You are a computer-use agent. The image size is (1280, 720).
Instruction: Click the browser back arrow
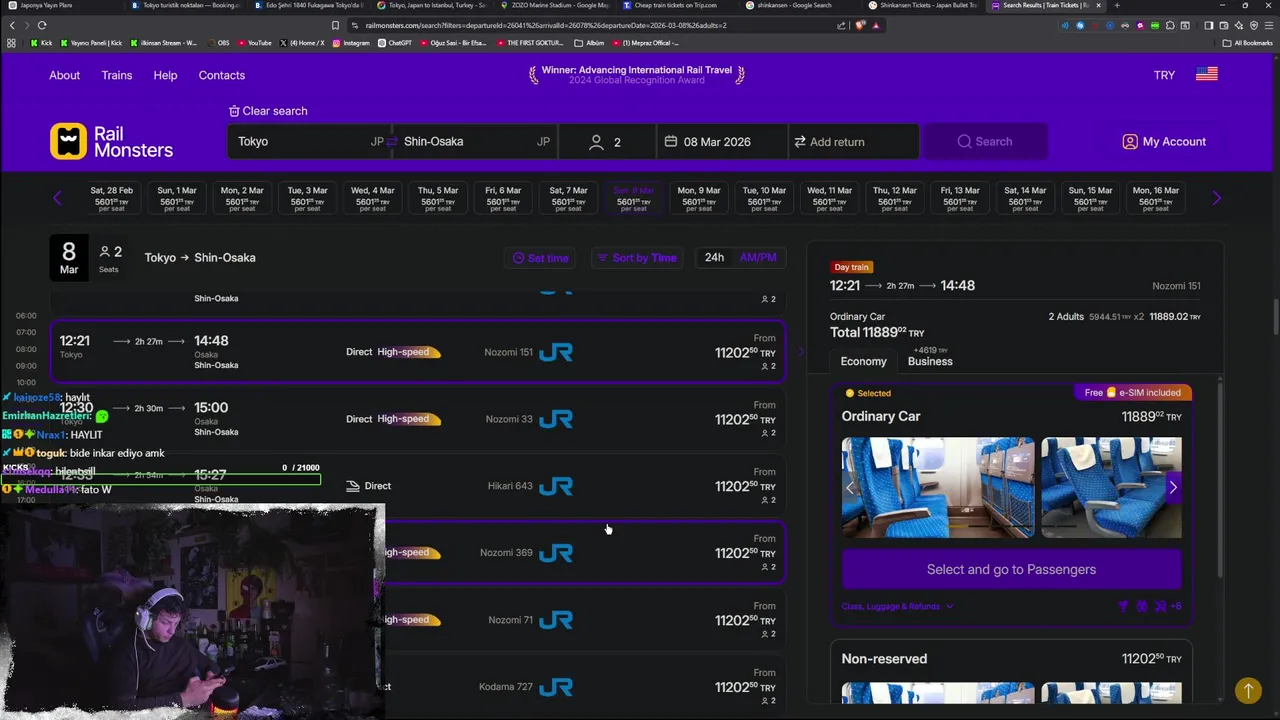pos(12,25)
